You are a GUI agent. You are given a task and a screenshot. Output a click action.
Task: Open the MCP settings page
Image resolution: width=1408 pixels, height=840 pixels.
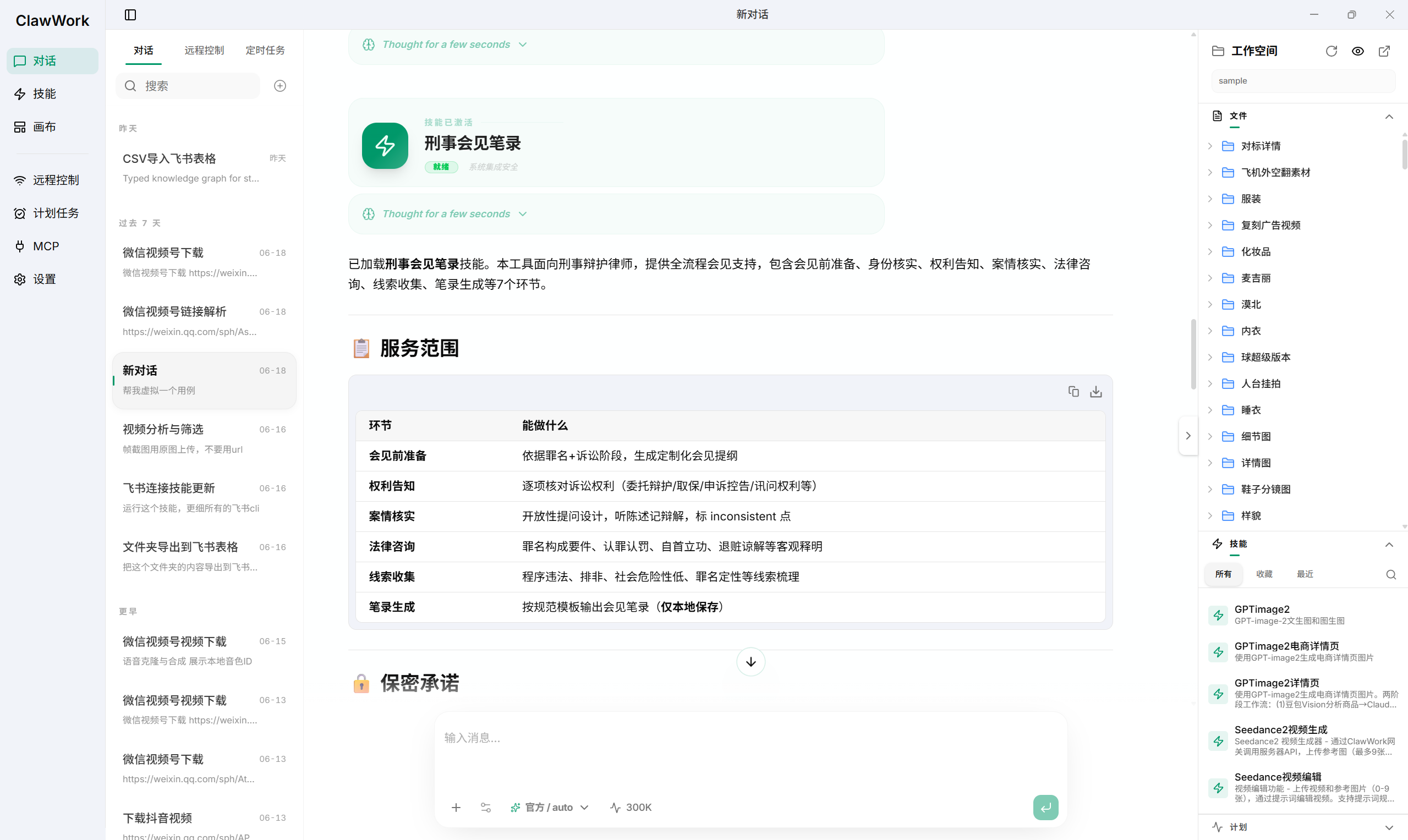[x=52, y=246]
